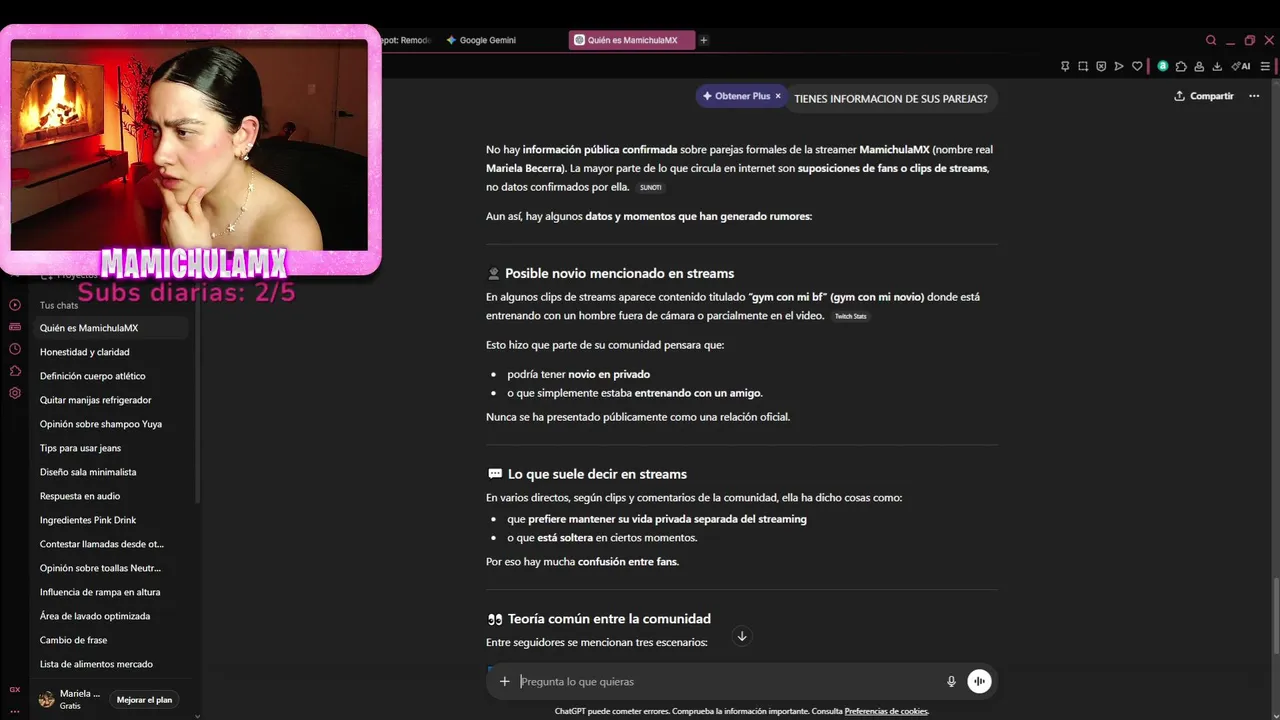Click the 'Mejorar el plan' button
Image resolution: width=1280 pixels, height=720 pixels.
(x=144, y=700)
